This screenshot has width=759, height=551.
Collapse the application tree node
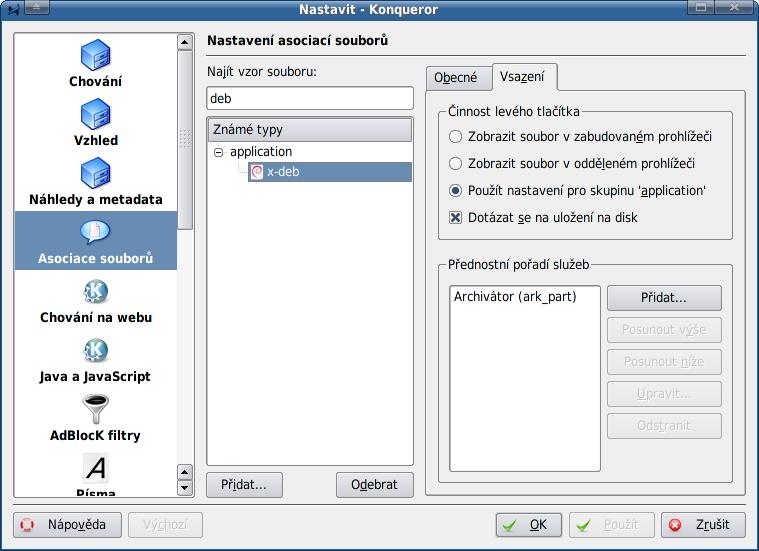coord(219,152)
